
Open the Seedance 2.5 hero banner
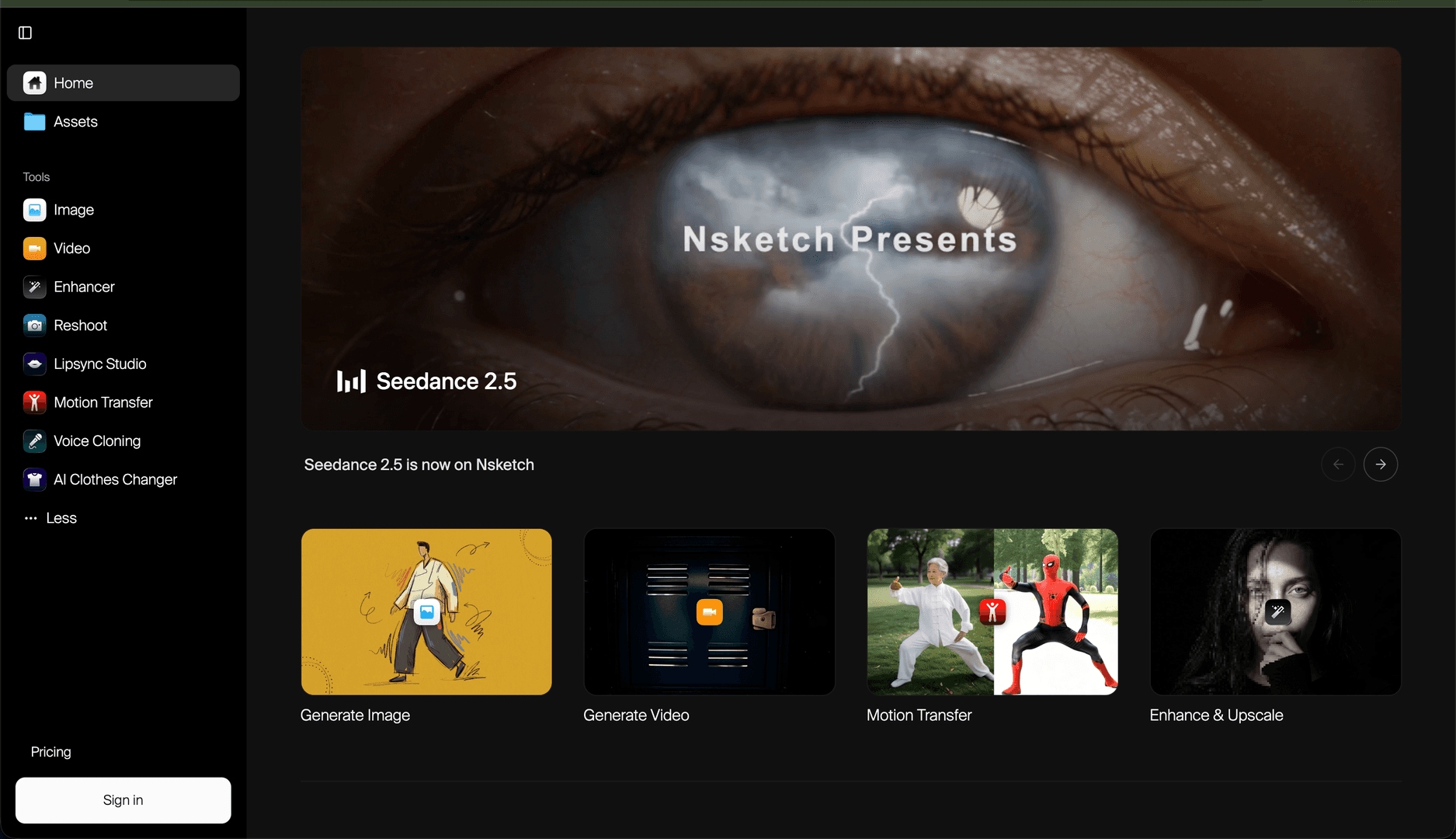click(851, 238)
